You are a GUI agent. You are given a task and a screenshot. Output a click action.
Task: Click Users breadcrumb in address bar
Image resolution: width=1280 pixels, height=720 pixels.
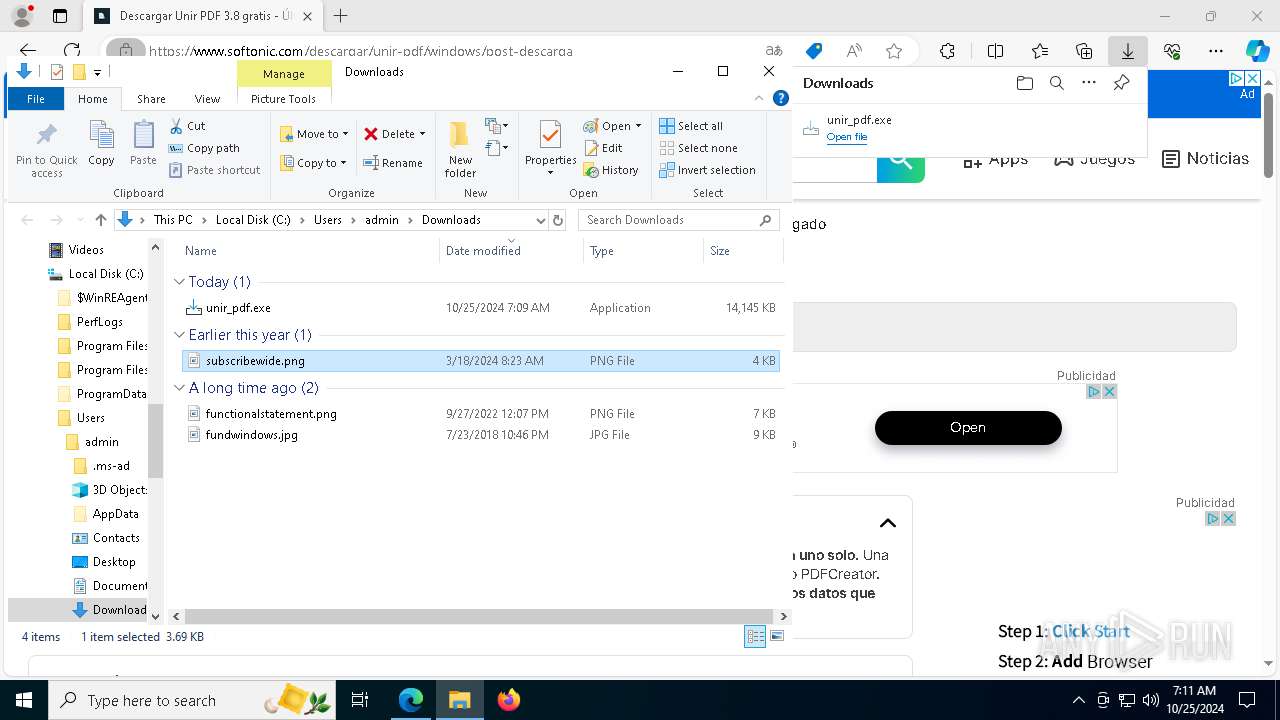pyautogui.click(x=328, y=220)
